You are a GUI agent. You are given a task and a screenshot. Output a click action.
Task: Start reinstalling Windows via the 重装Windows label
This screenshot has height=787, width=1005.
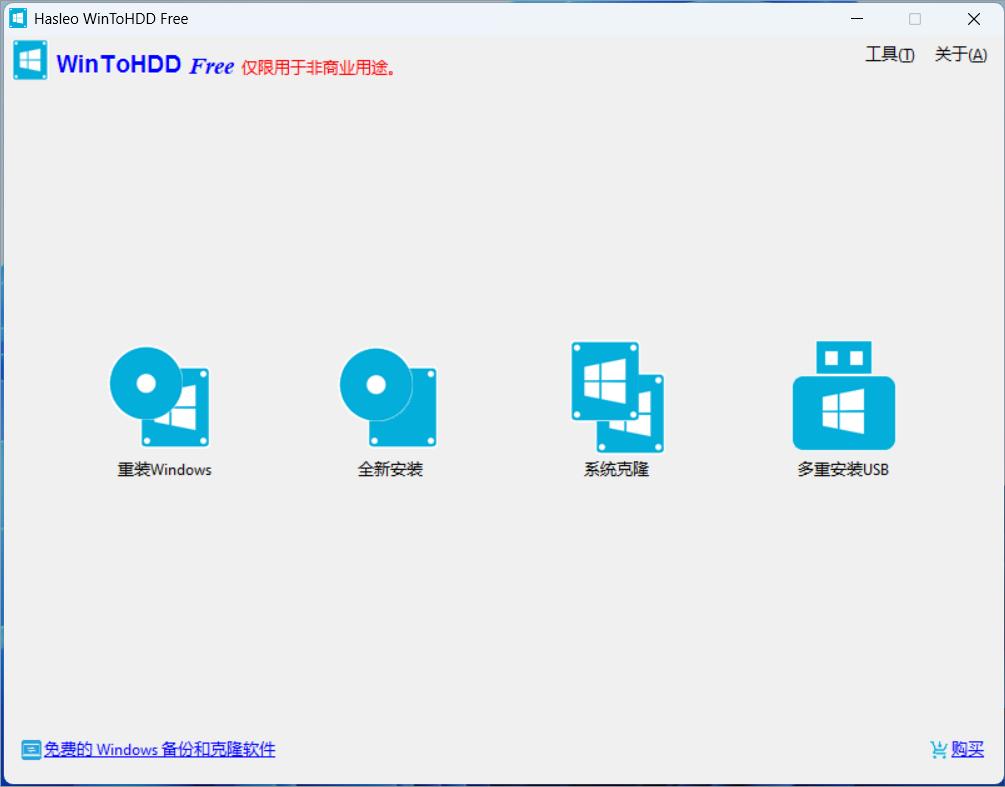click(x=163, y=470)
